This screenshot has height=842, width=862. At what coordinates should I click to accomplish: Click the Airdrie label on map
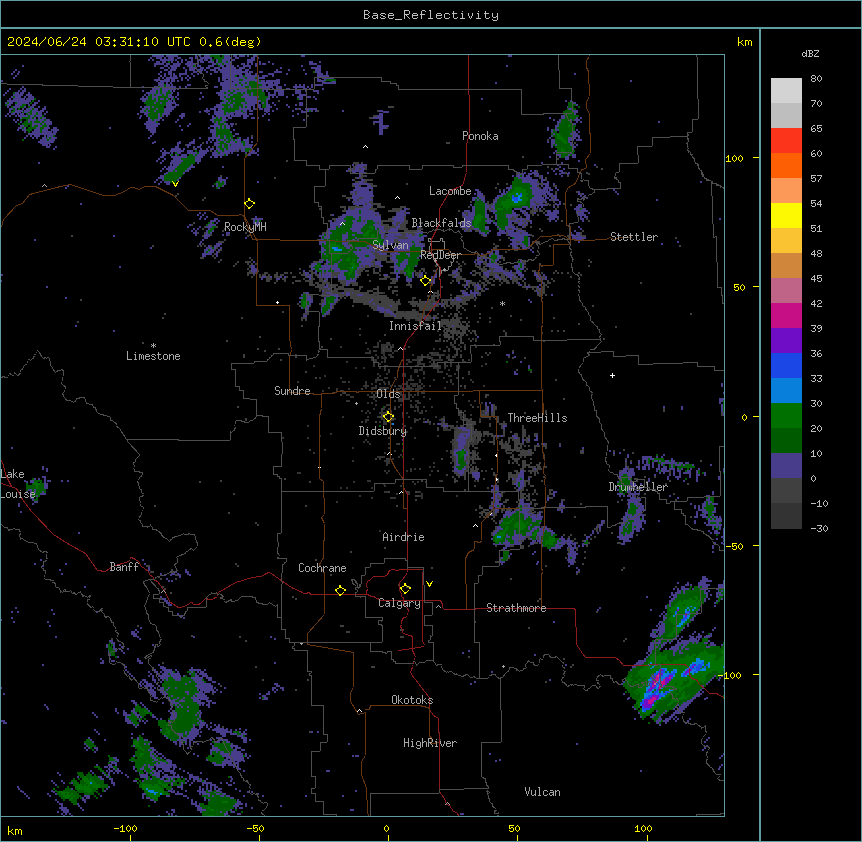403,537
